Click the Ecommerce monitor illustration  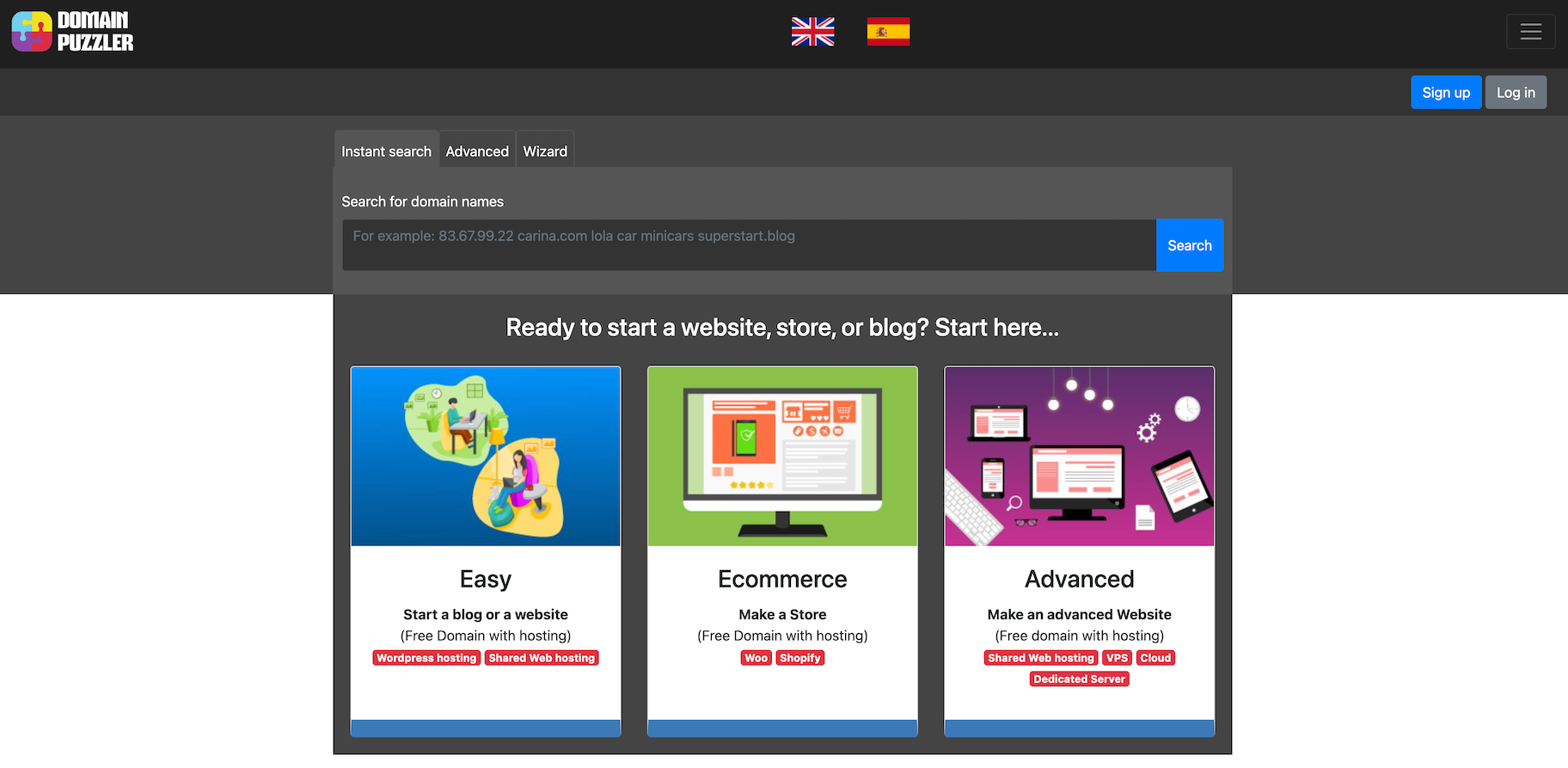(x=782, y=457)
